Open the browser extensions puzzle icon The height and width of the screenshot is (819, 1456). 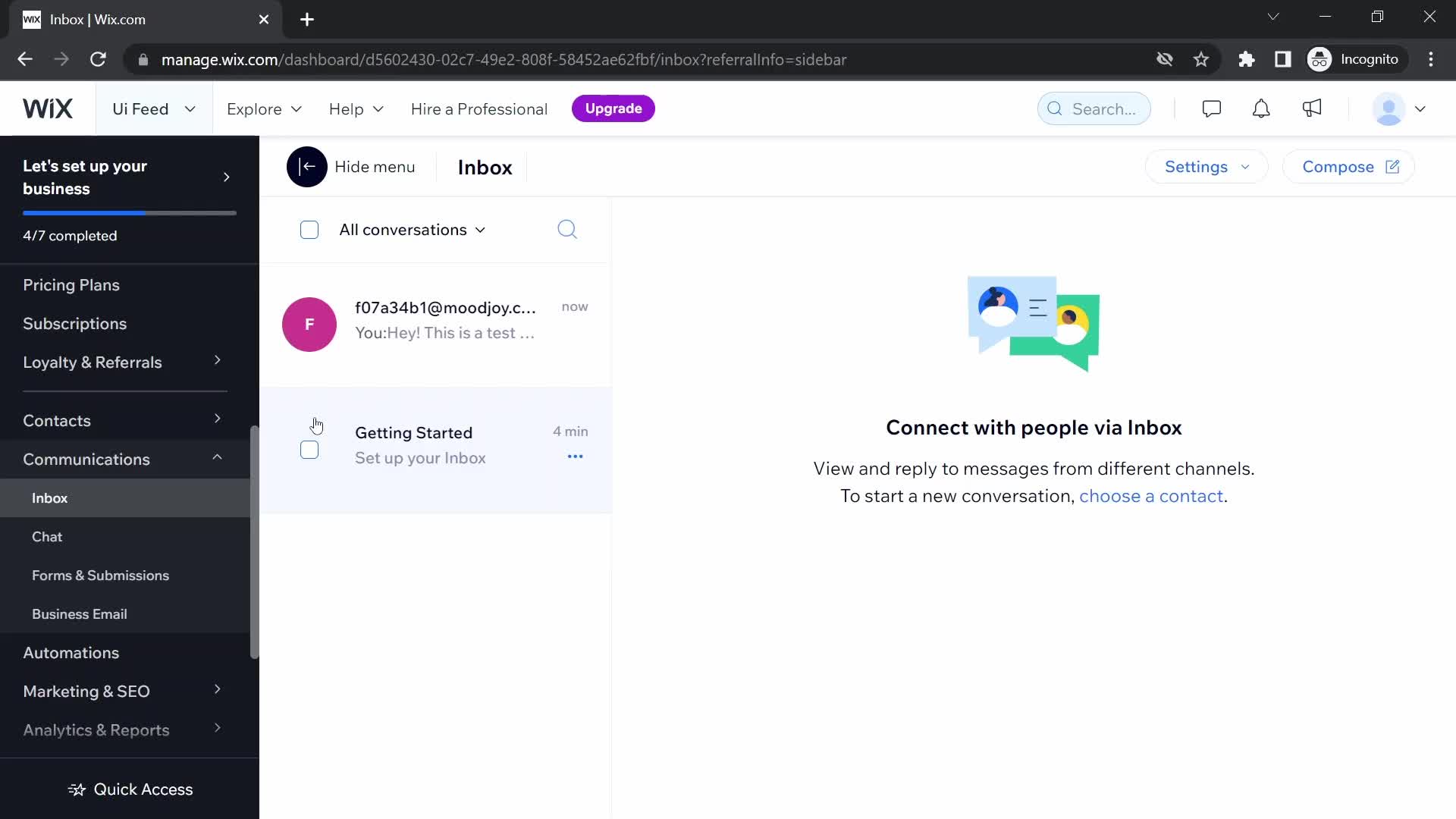[1246, 59]
